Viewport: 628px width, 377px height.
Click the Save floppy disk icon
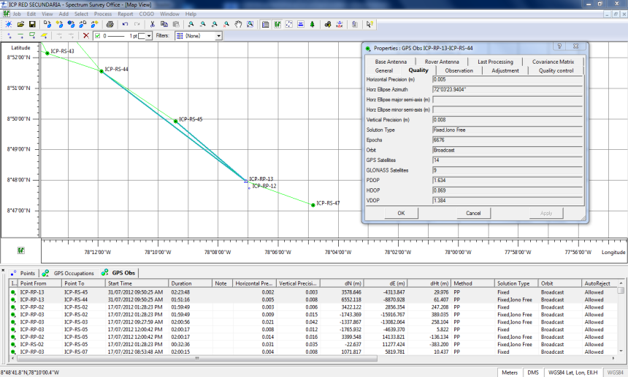32,24
